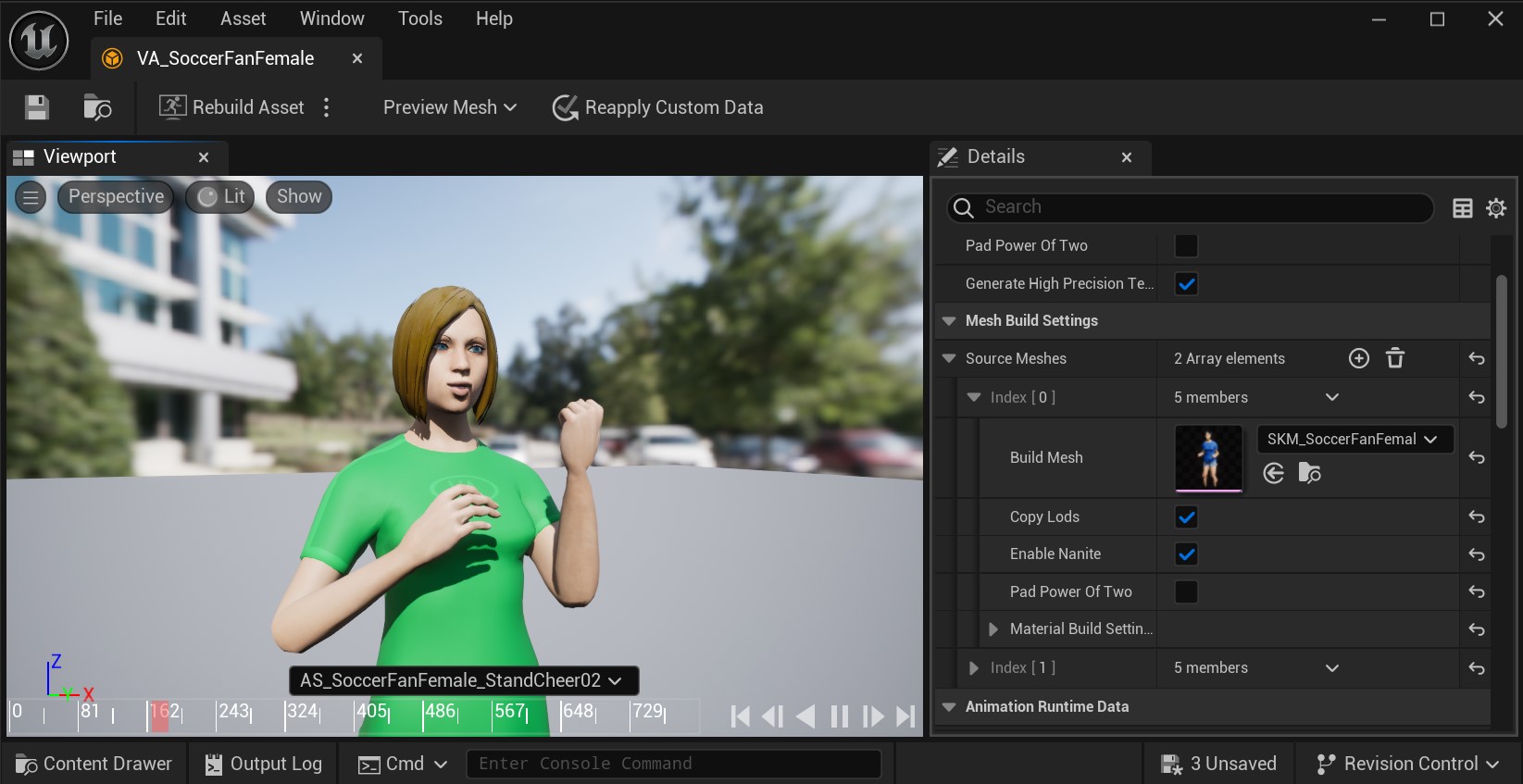
Task: Expand Material Build Settings row
Action: [x=993, y=628]
